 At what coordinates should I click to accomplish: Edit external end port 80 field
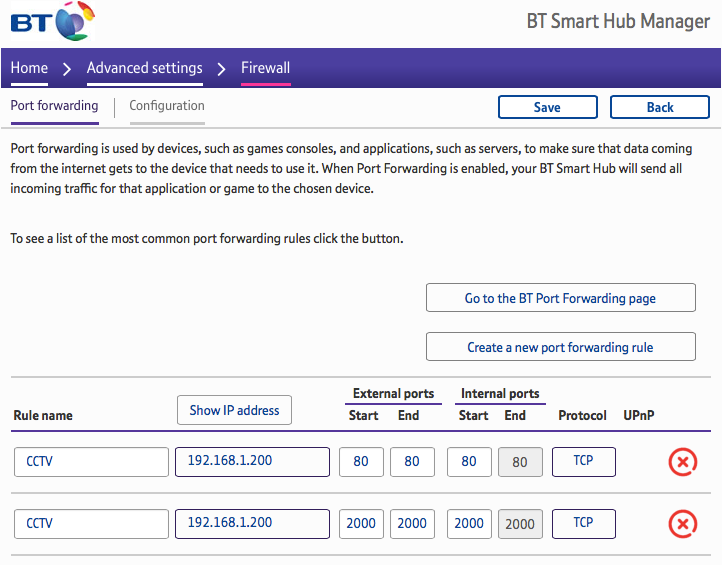pyautogui.click(x=412, y=462)
